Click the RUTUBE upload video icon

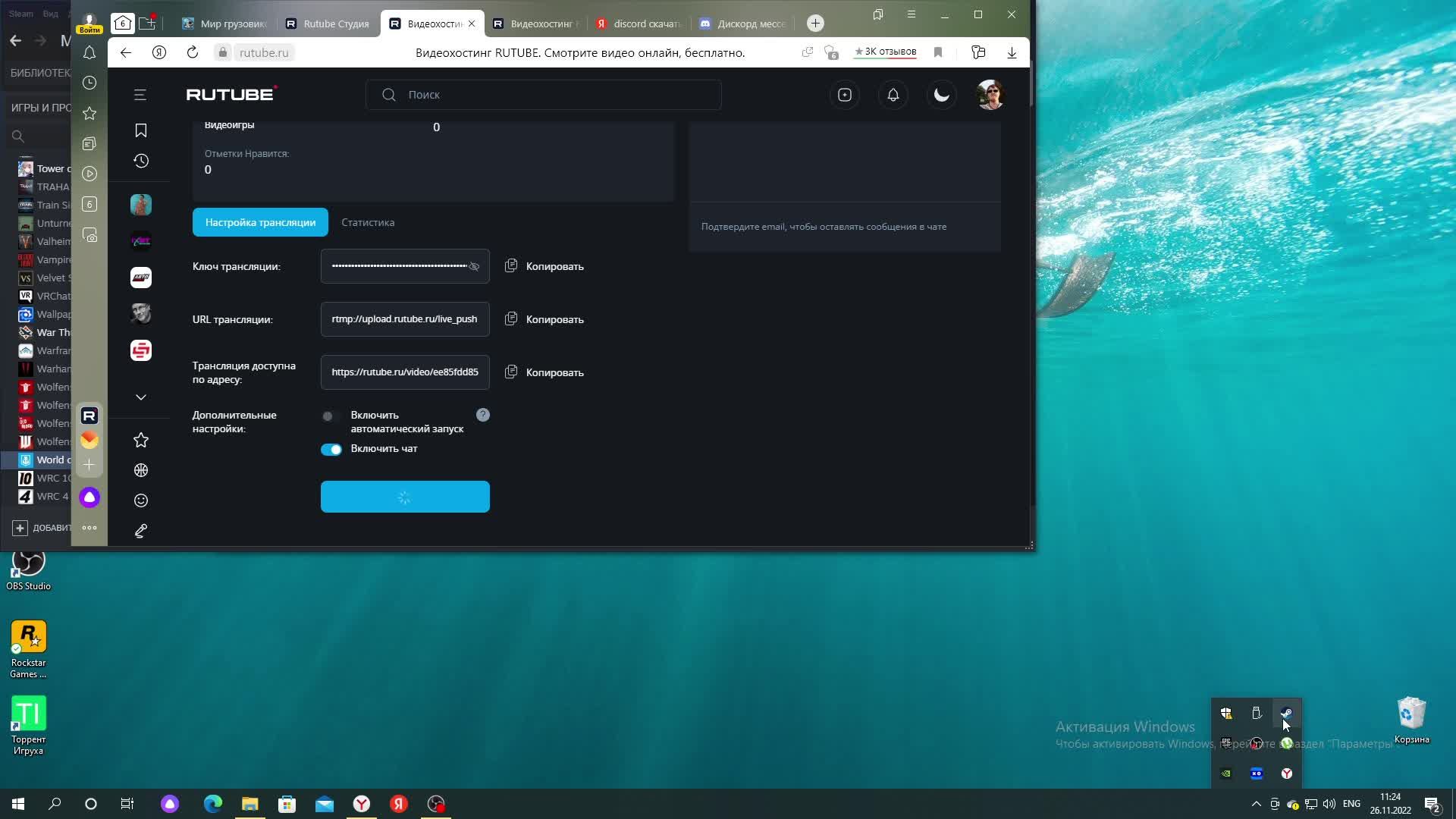point(844,95)
